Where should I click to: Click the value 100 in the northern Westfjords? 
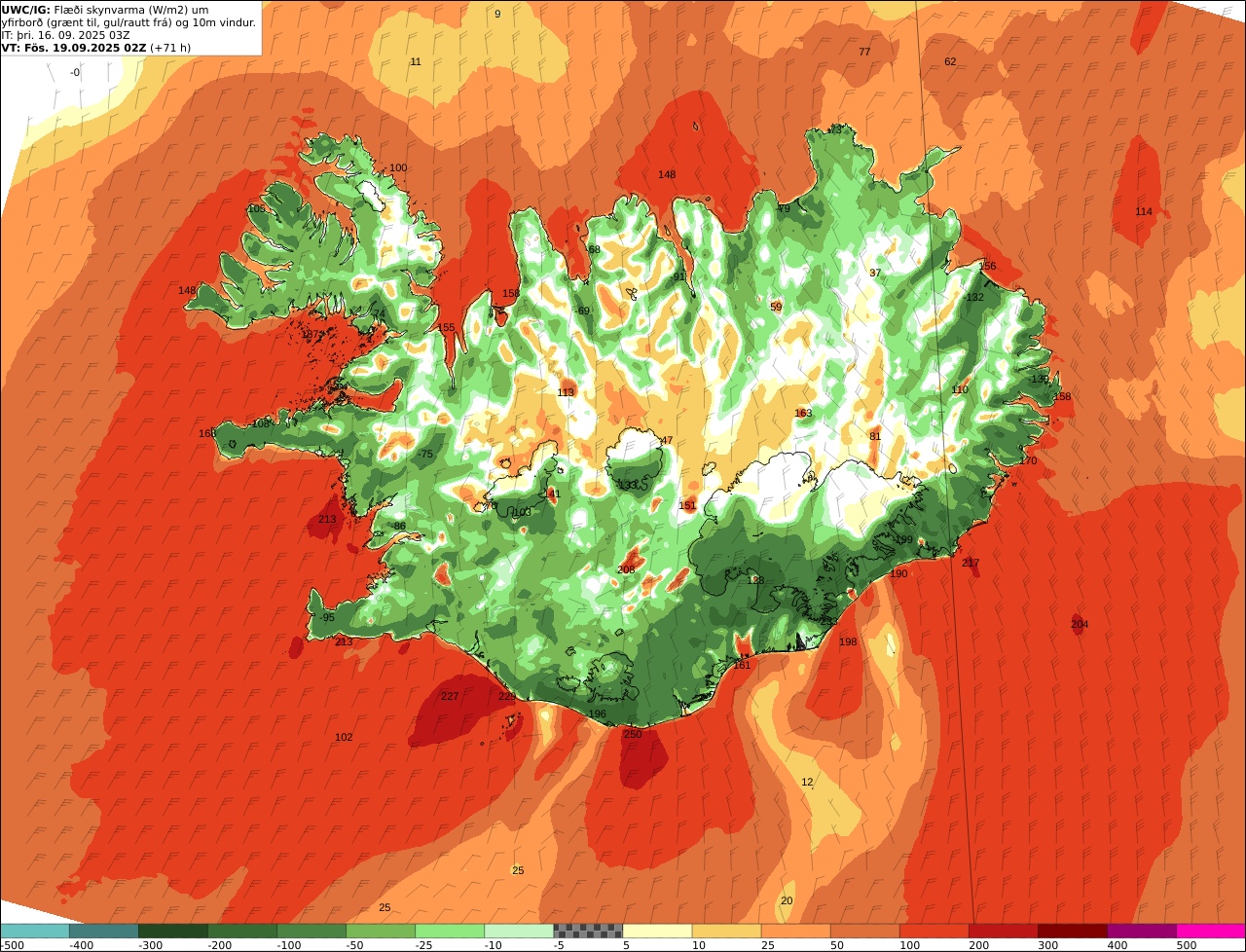[x=398, y=168]
